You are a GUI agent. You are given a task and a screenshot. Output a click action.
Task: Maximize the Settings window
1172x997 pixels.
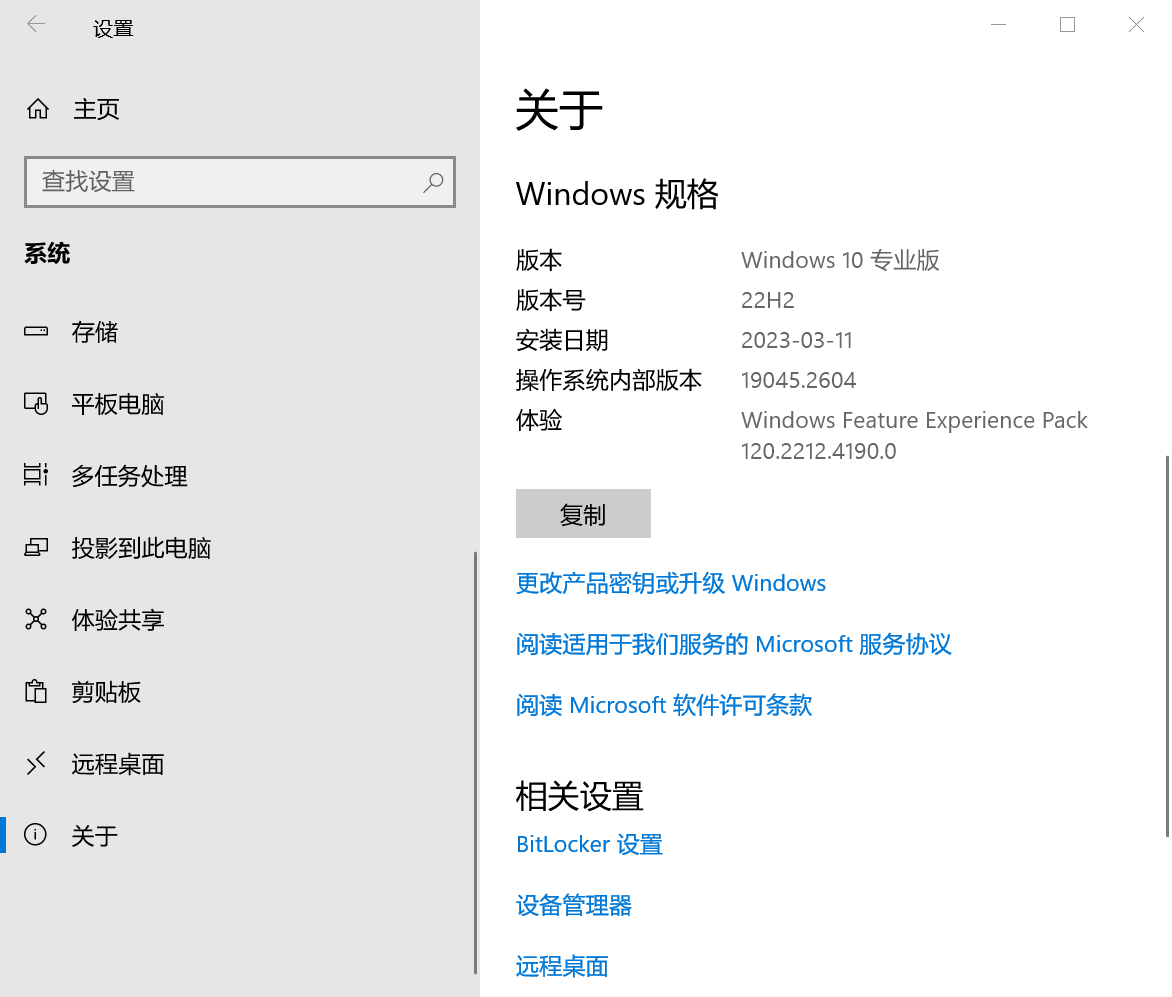[1067, 25]
